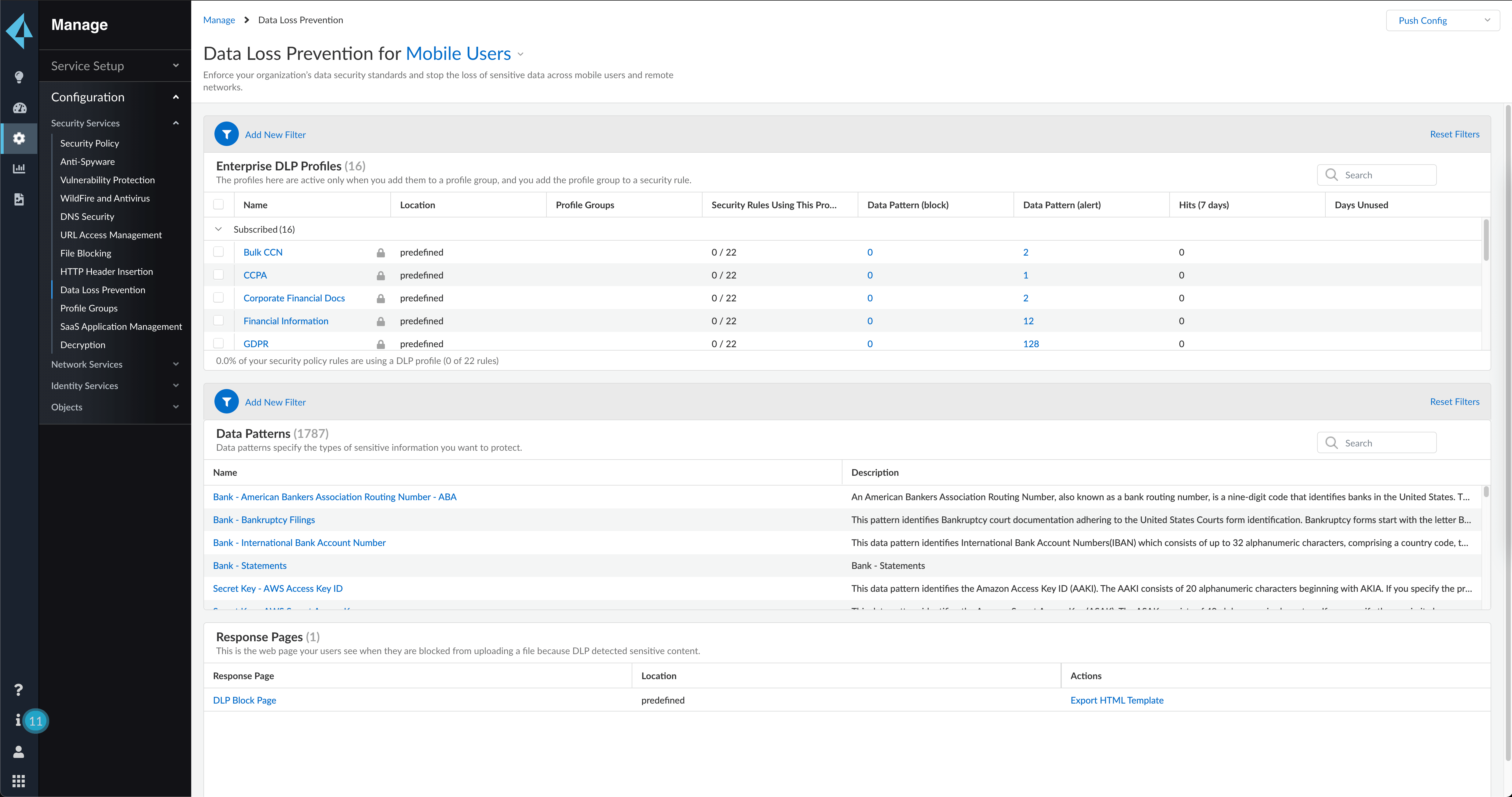Open the Activity bar-chart icon in sidebar

coord(19,169)
